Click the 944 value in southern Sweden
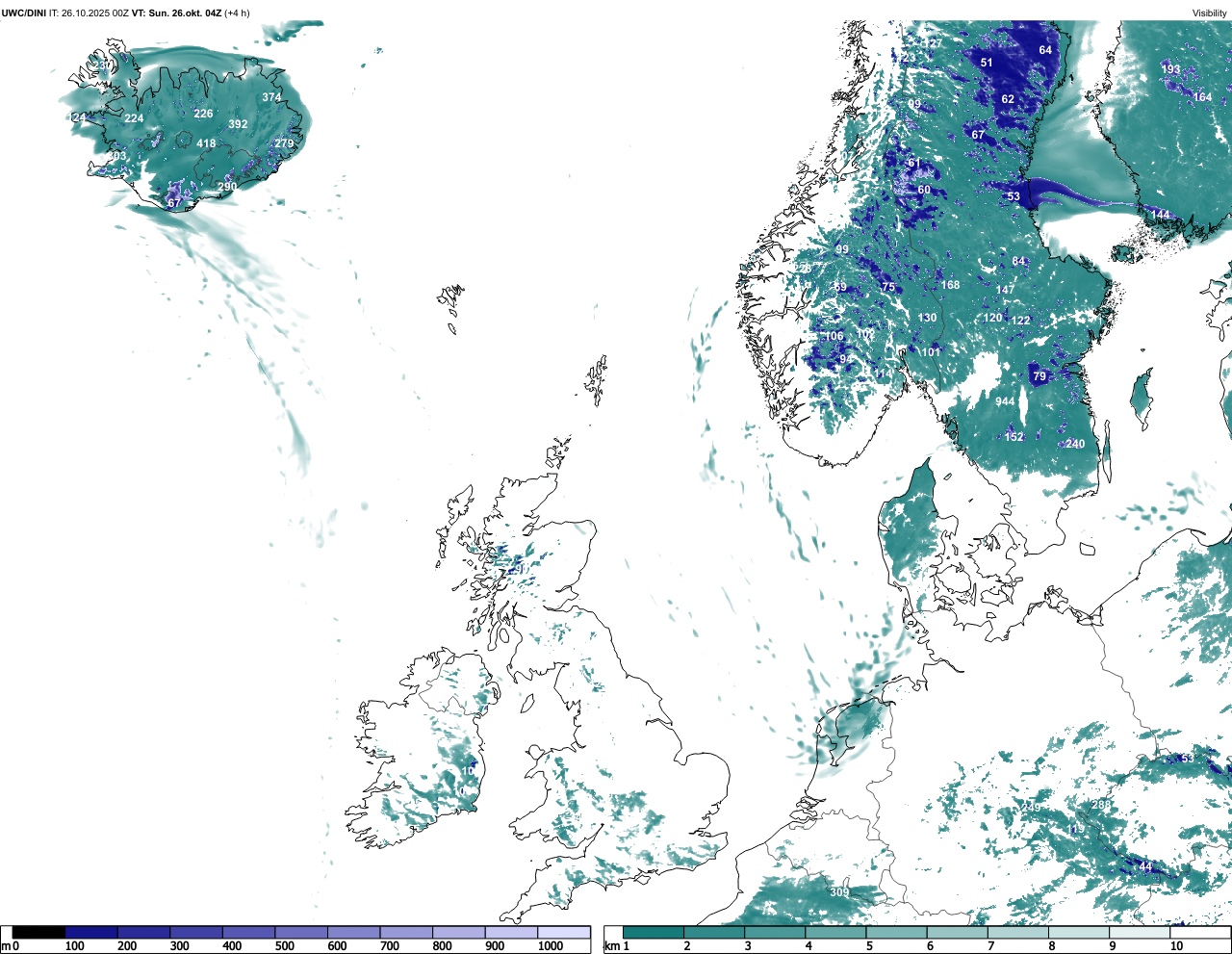Viewport: 1232px width, 954px height. pos(1005,402)
